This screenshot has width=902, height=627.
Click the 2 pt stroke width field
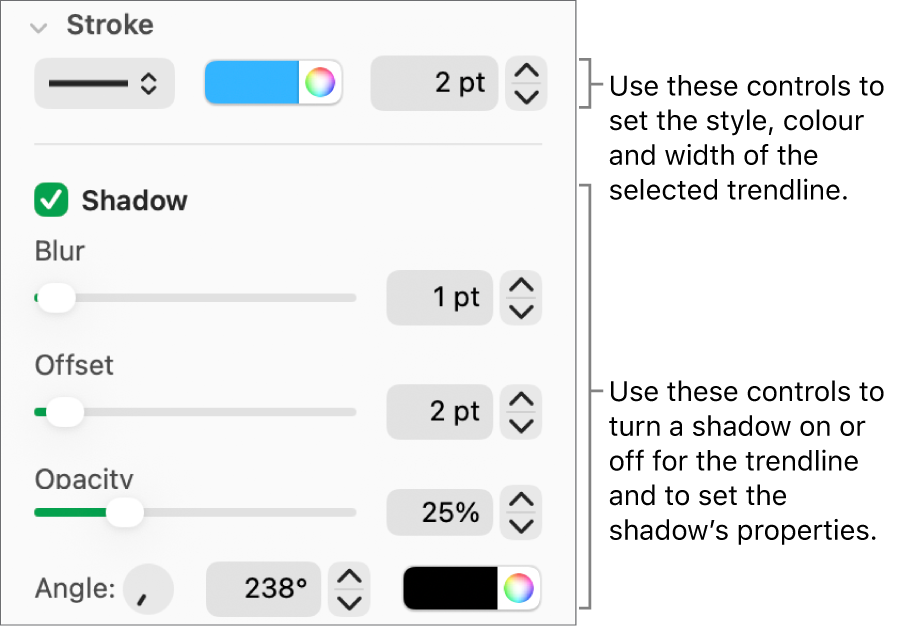[x=434, y=84]
